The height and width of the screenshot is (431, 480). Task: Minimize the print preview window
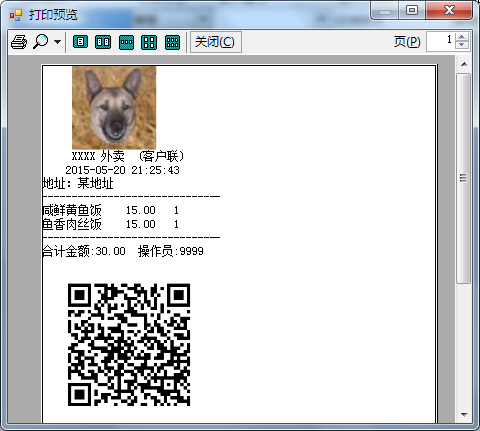(x=384, y=10)
